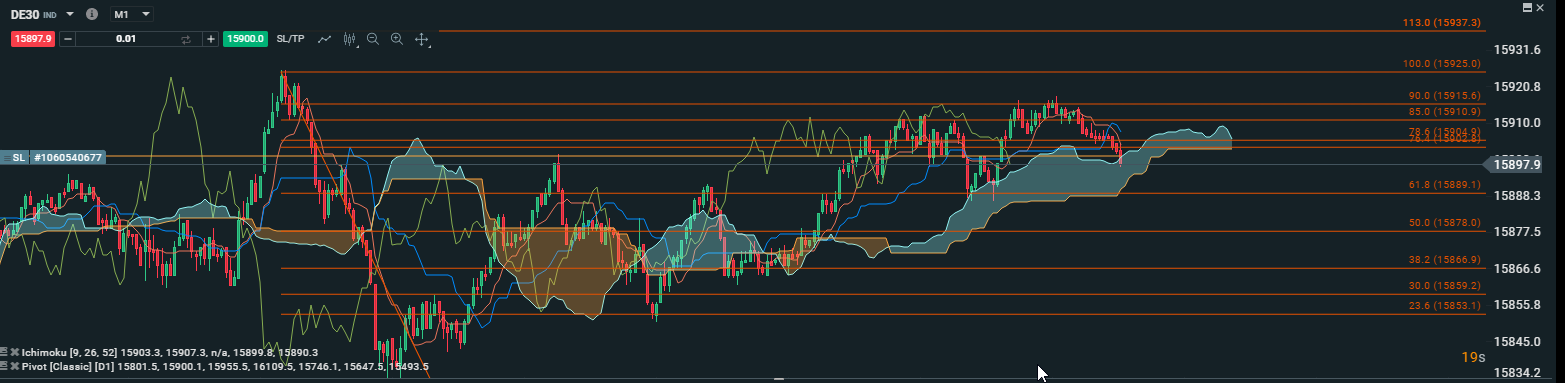Open Pivot indicator settings icon
Image resolution: width=1565 pixels, height=383 pixels.
tap(4, 367)
